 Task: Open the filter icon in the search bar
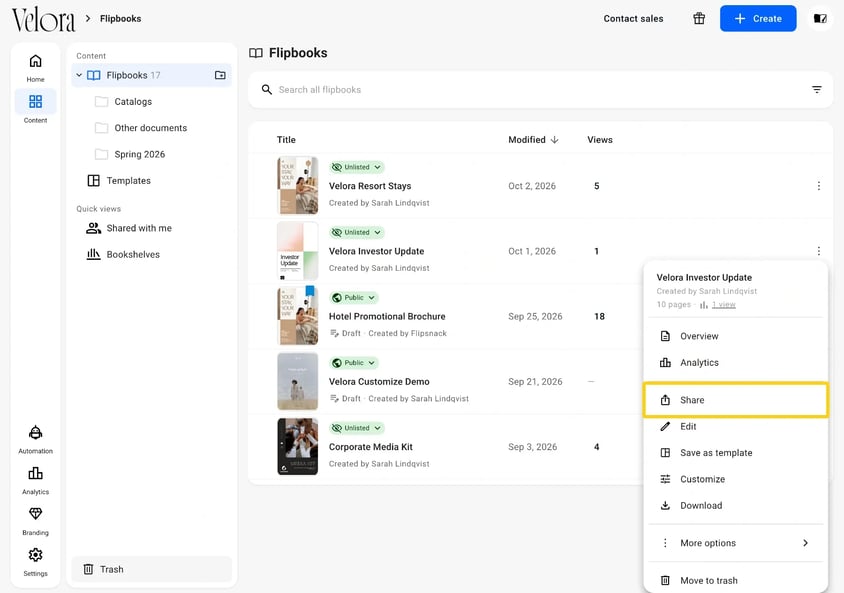[817, 89]
